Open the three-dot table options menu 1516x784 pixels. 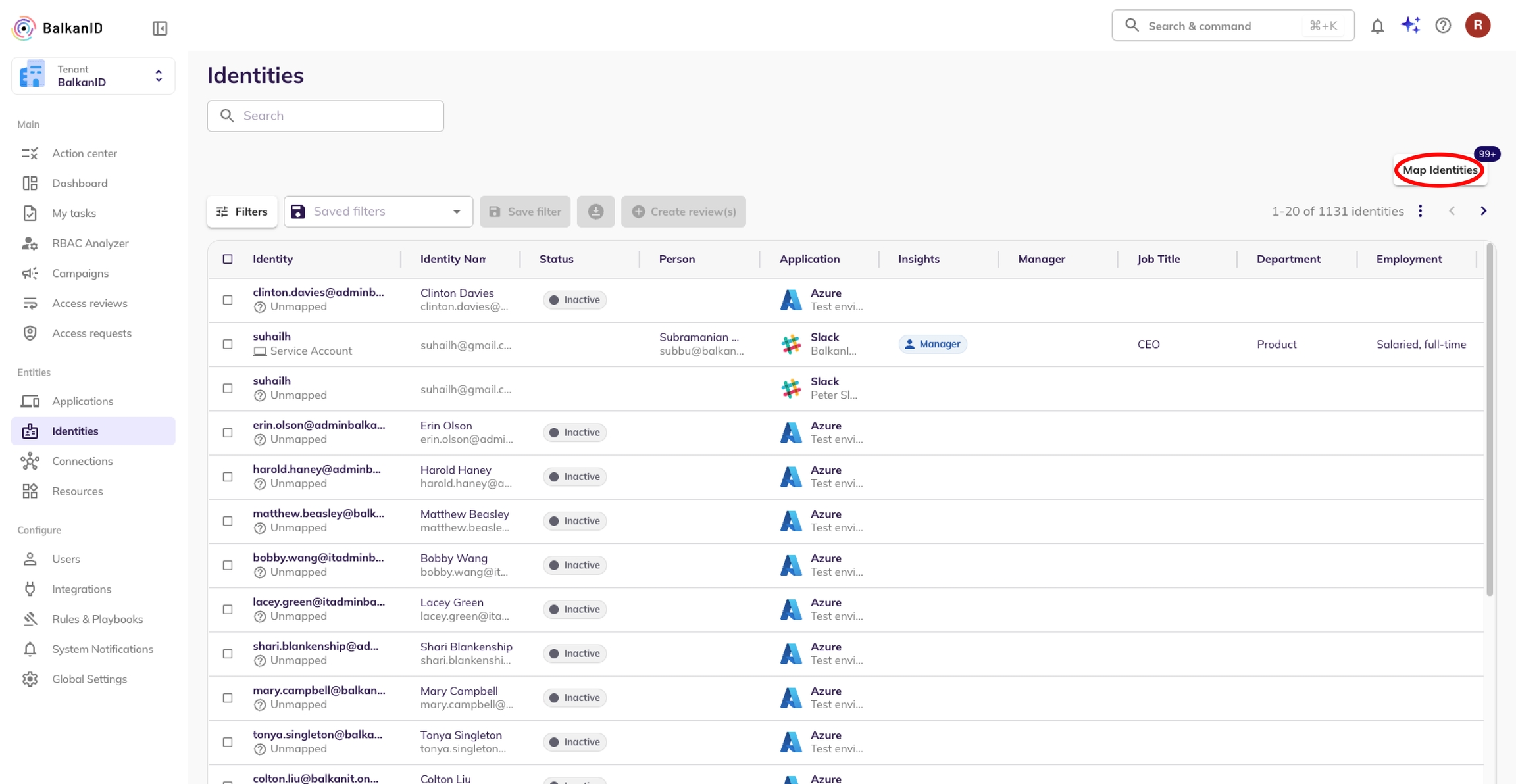coord(1420,211)
